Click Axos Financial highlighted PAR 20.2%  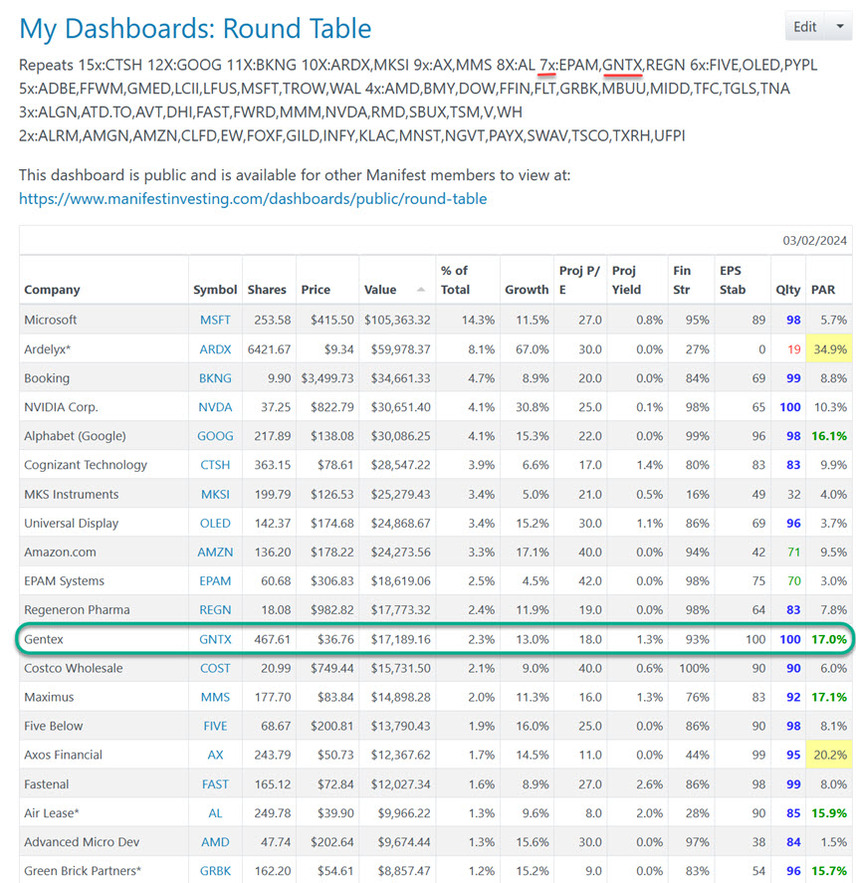[x=830, y=755]
